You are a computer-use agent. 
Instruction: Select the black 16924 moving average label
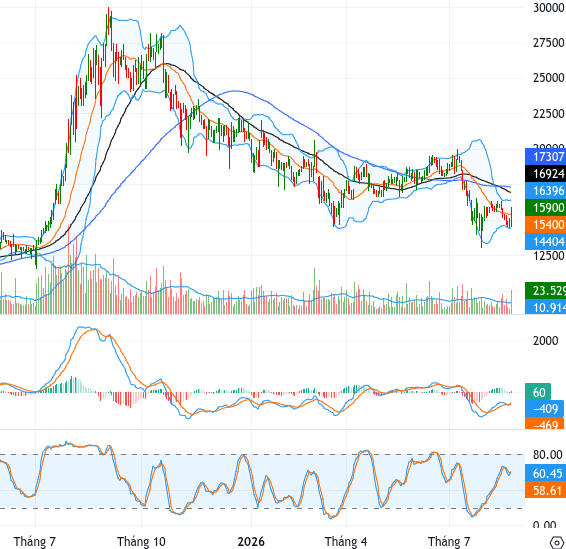pyautogui.click(x=545, y=174)
